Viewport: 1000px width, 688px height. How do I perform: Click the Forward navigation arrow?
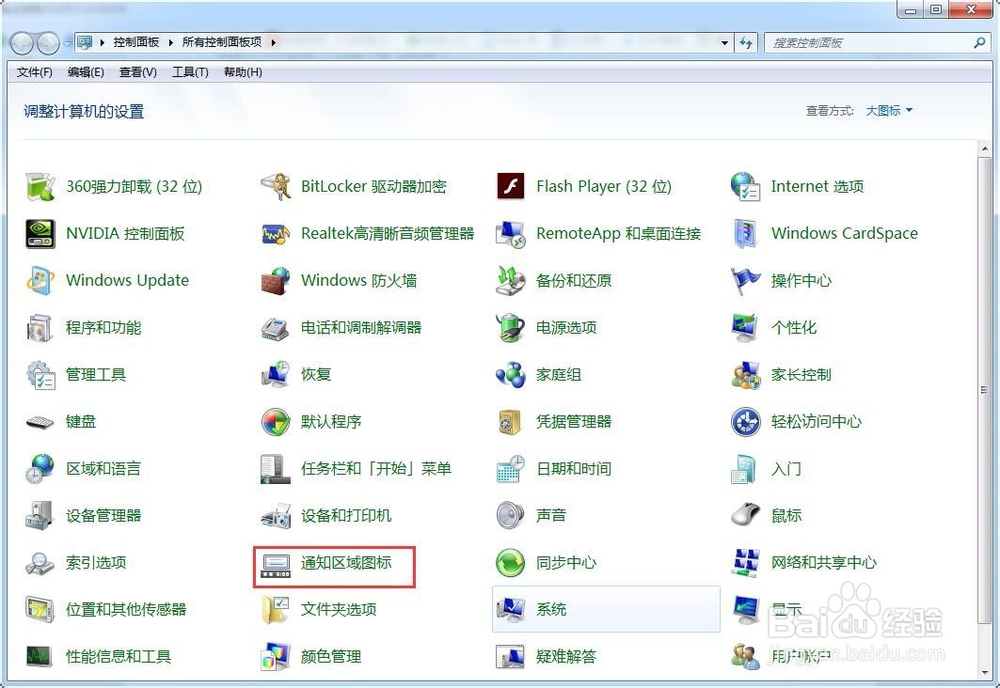point(48,43)
